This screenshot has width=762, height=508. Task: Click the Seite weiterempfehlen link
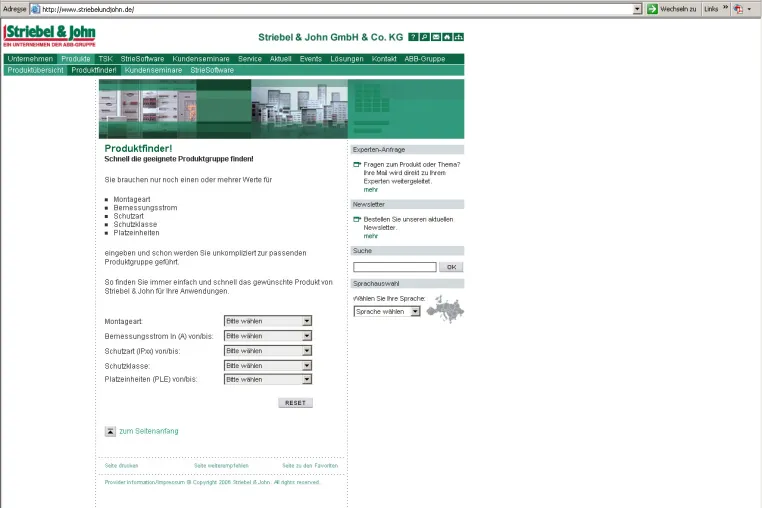click(x=221, y=466)
